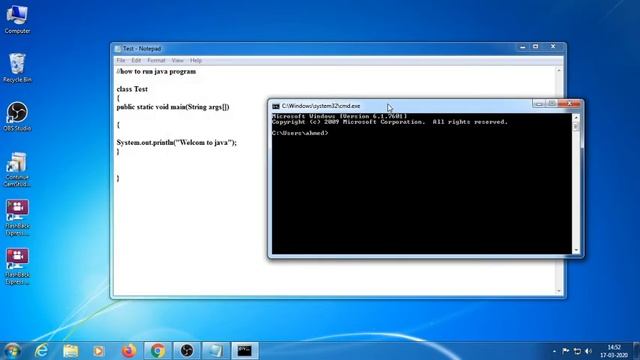Image resolution: width=640 pixels, height=360 pixels.
Task: Open the Computer desktop icon
Action: (x=17, y=20)
